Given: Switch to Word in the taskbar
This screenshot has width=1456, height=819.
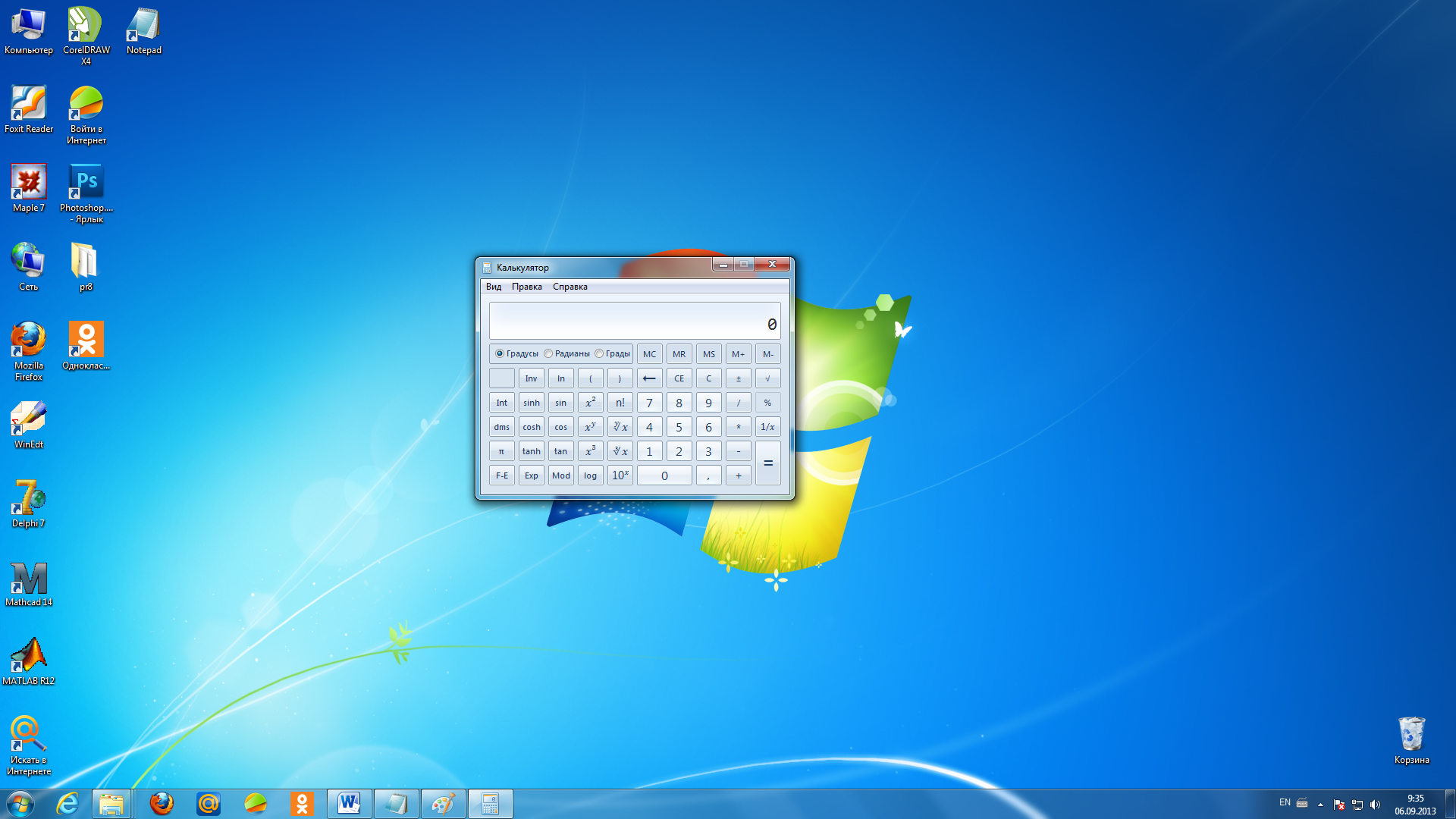Looking at the screenshot, I should [x=350, y=804].
